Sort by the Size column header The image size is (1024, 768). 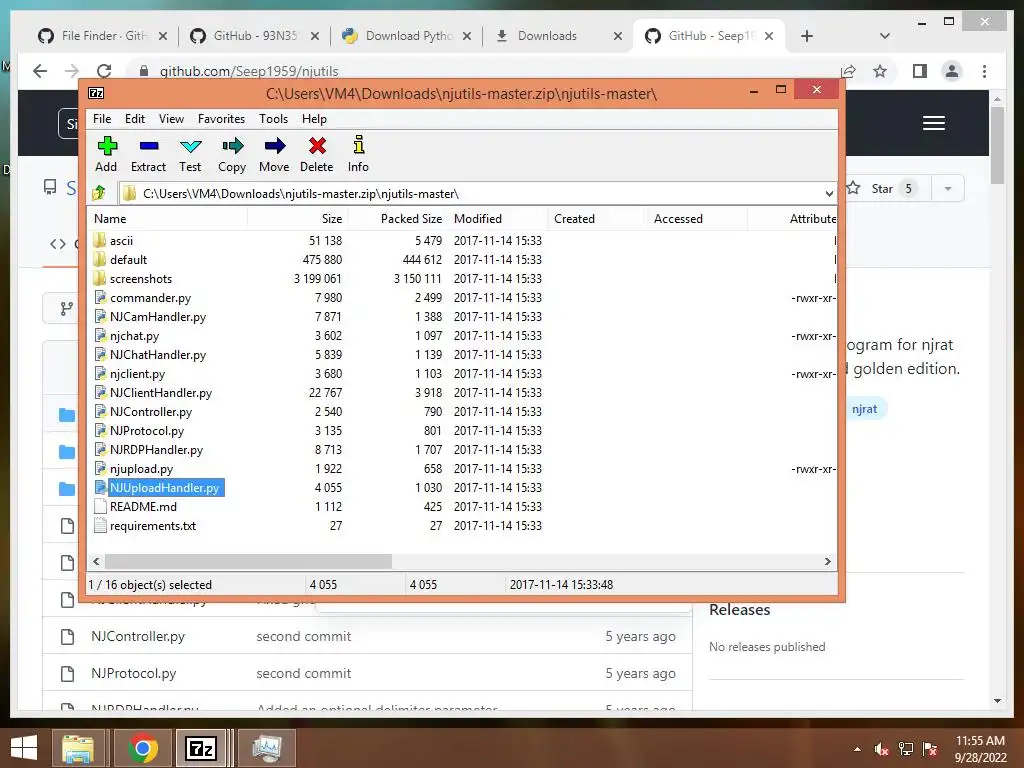297,219
